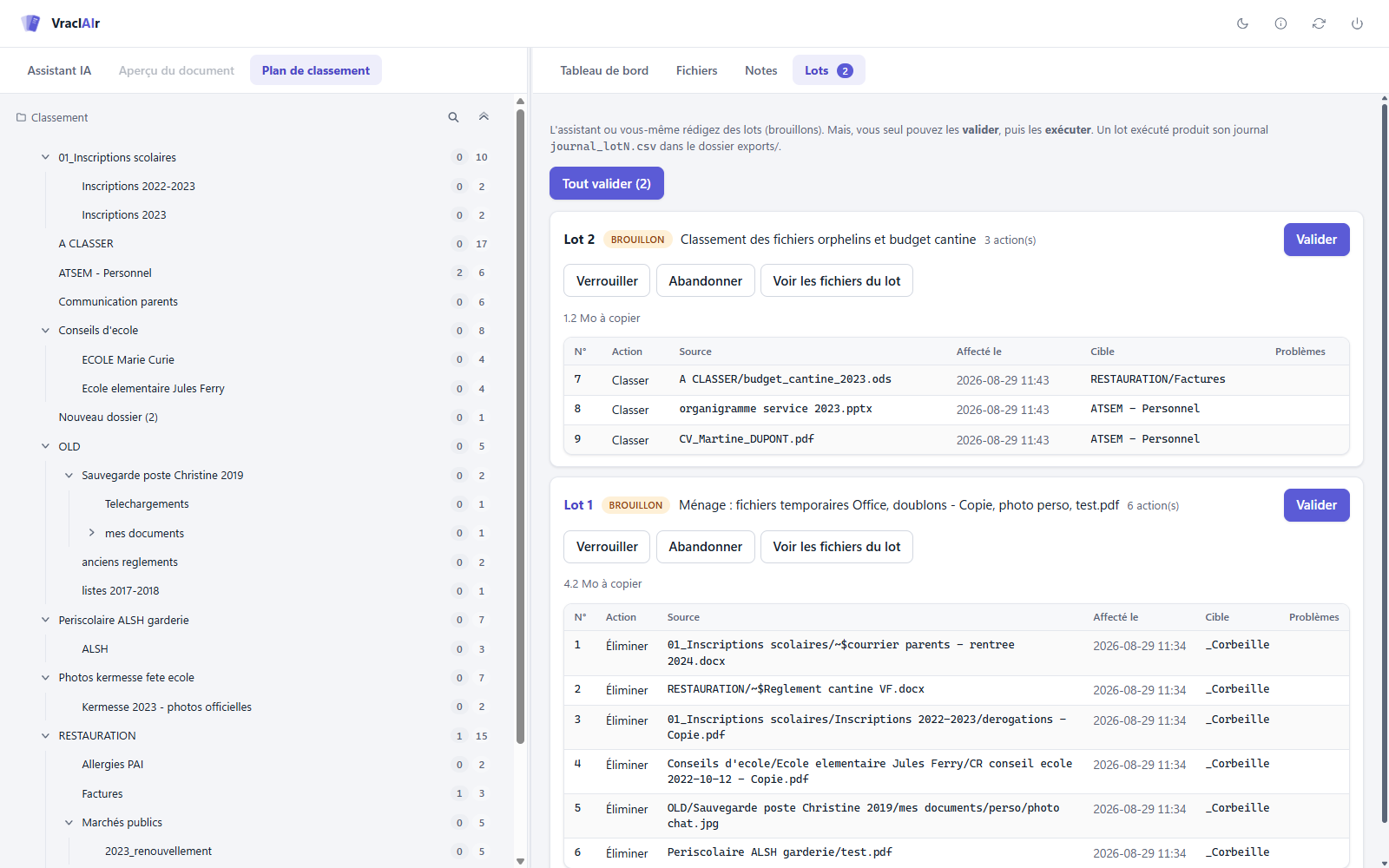1389x868 pixels.
Task: Click Abandonner for Lot 2
Action: coord(705,280)
